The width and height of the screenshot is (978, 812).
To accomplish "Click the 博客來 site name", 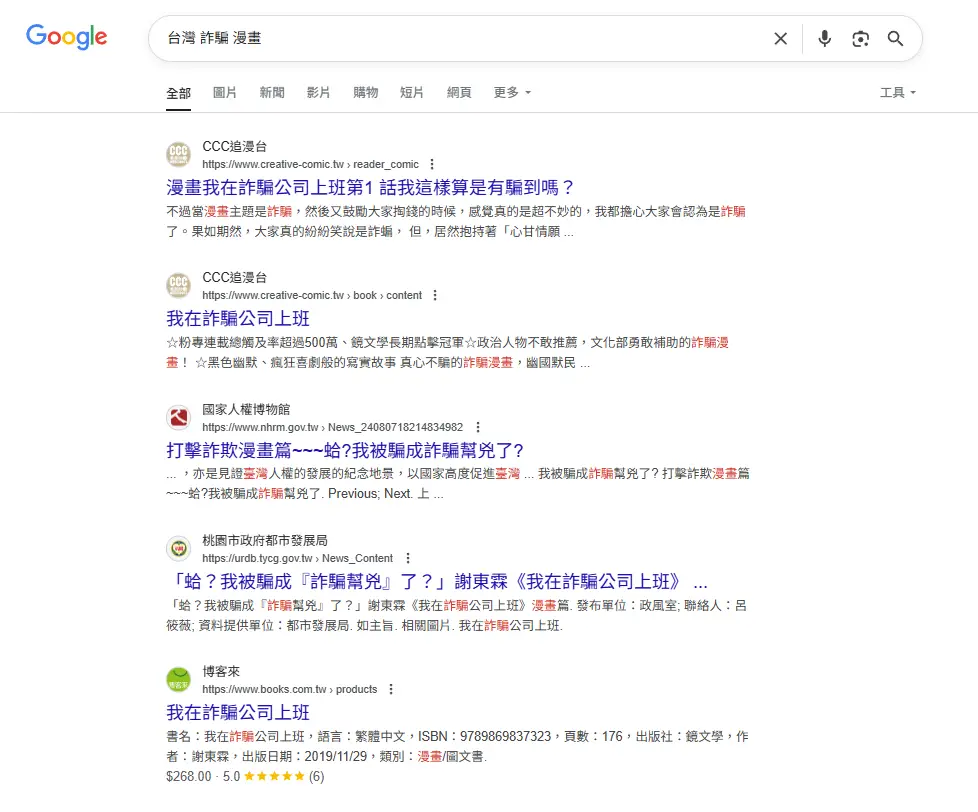I will [x=221, y=671].
